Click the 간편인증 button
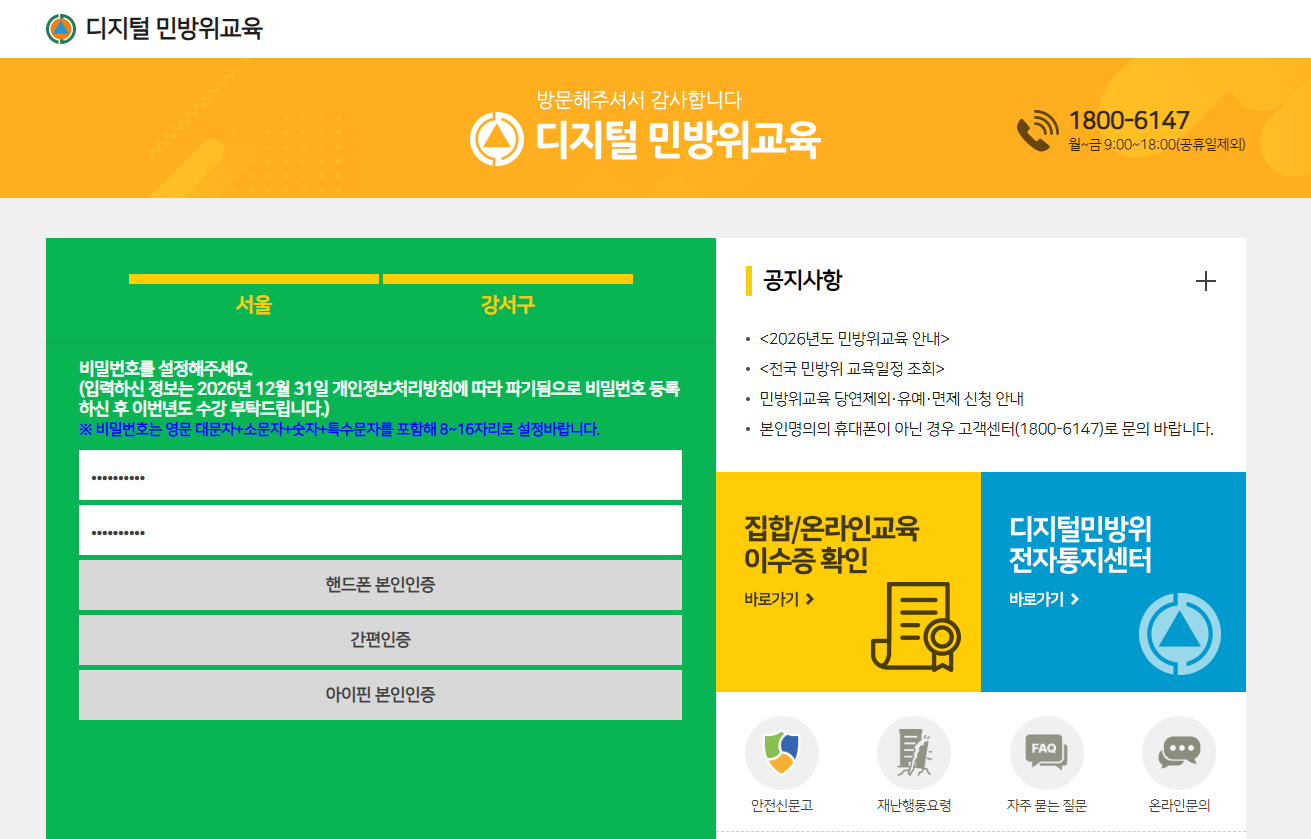This screenshot has height=839, width=1311. (x=381, y=640)
